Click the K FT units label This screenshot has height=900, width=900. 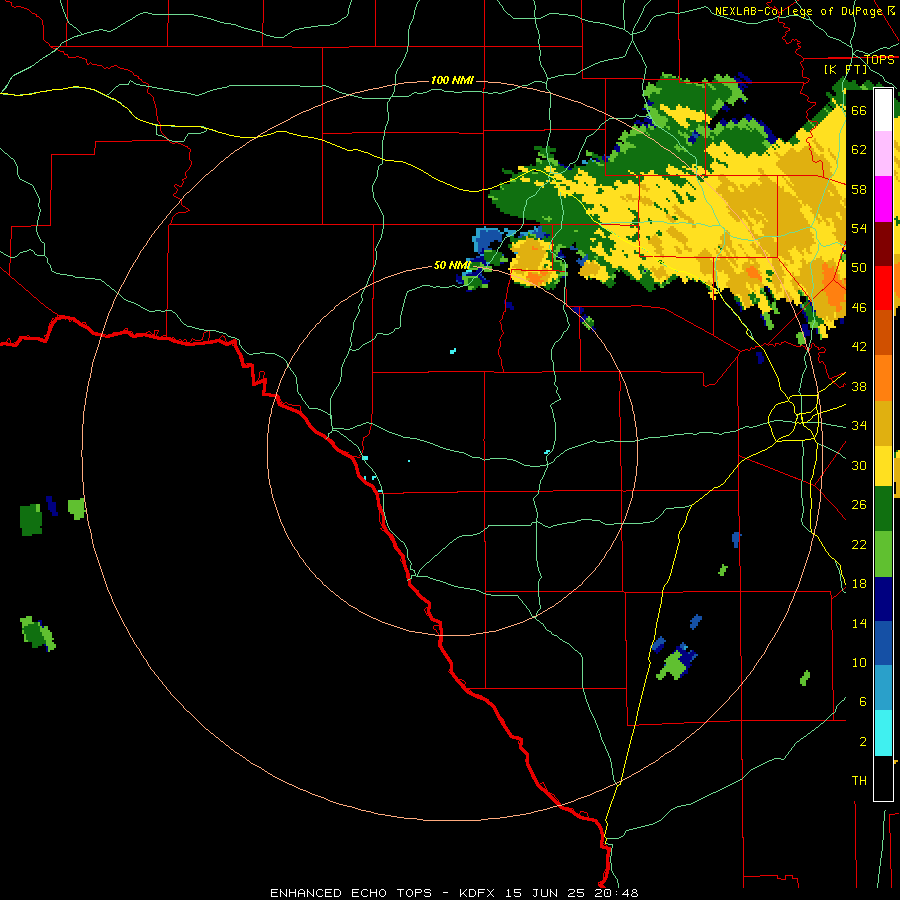pyautogui.click(x=845, y=69)
